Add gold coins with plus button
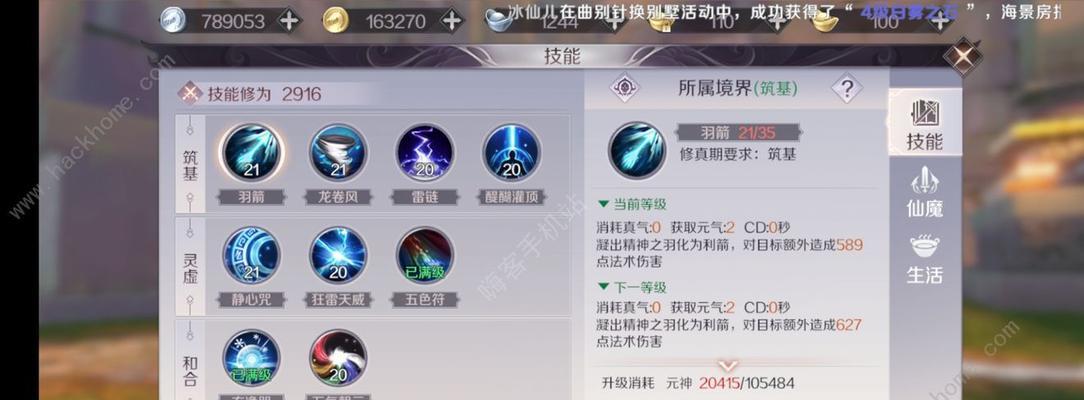Screen dimensions: 1084x400 click(451, 21)
